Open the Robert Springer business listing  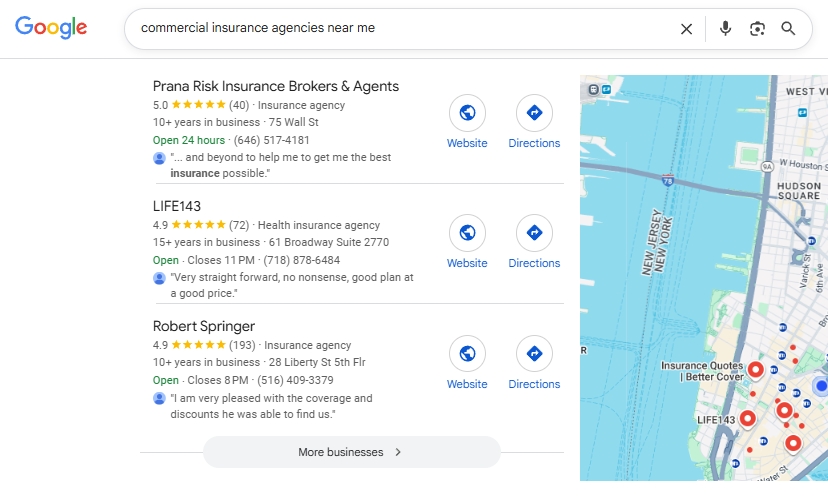[204, 326]
